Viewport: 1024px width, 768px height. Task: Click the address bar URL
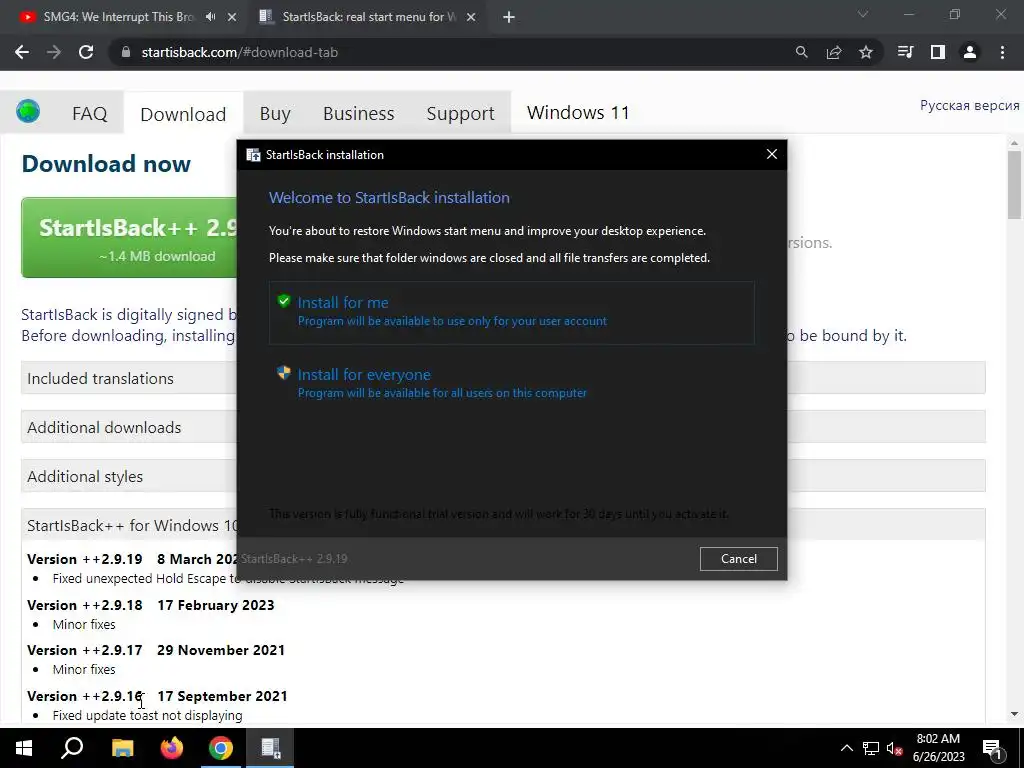pos(240,52)
